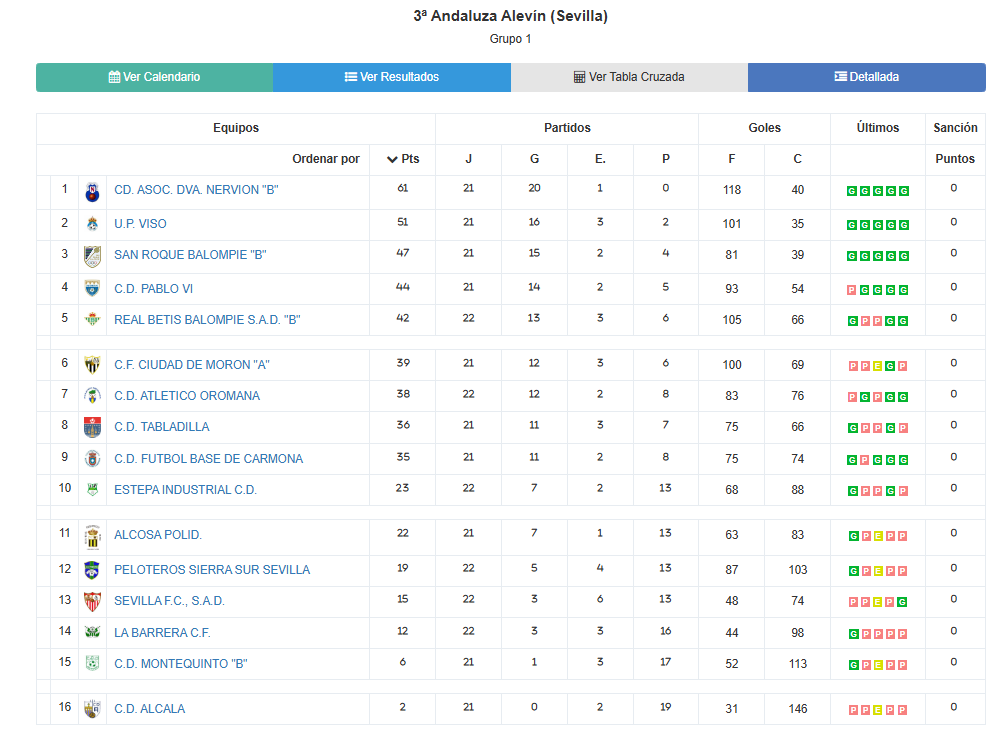Open U.P. VISO team link
Viewport: 1006px width, 732px height.
pyautogui.click(x=140, y=224)
